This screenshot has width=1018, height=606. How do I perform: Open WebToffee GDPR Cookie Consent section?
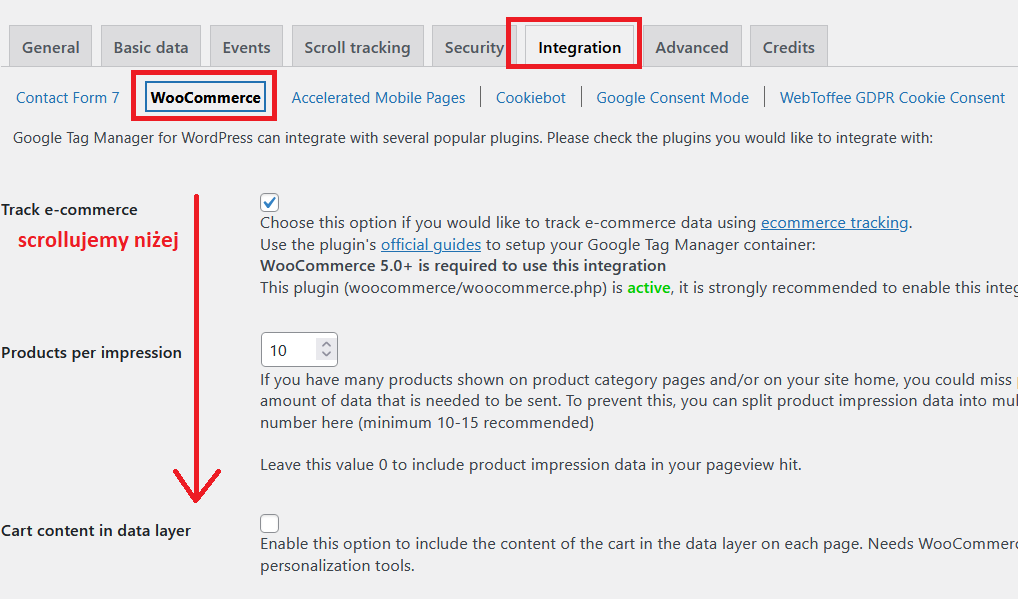click(892, 97)
